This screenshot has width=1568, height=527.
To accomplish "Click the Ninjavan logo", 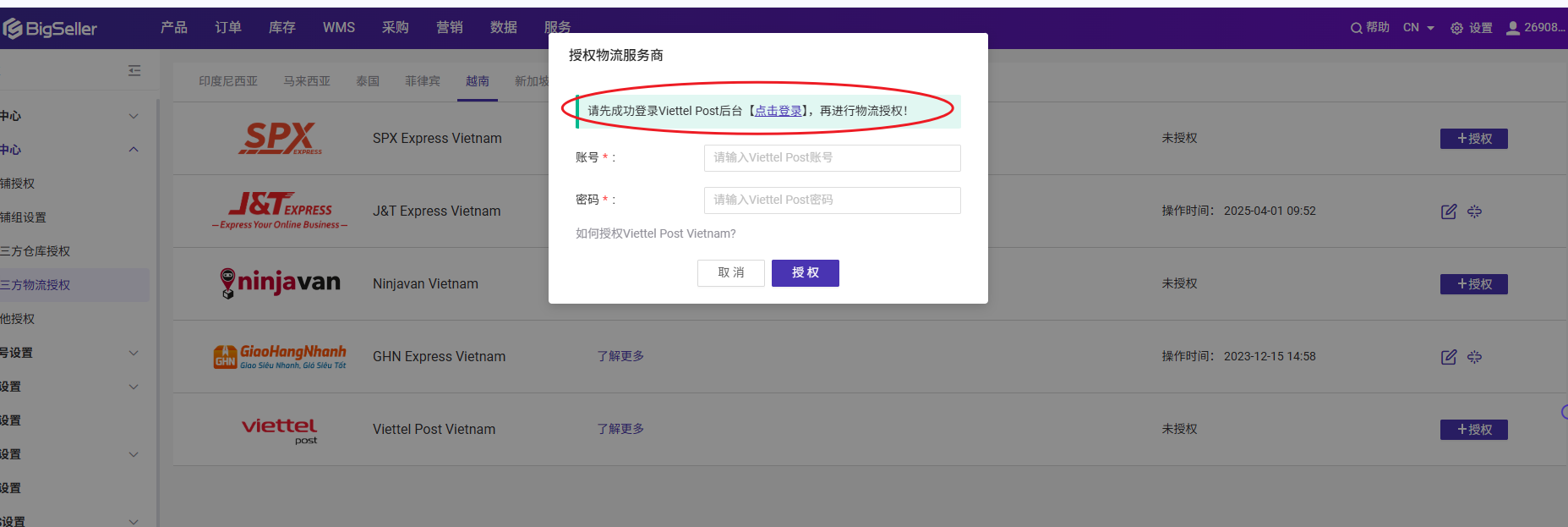I will 280,283.
